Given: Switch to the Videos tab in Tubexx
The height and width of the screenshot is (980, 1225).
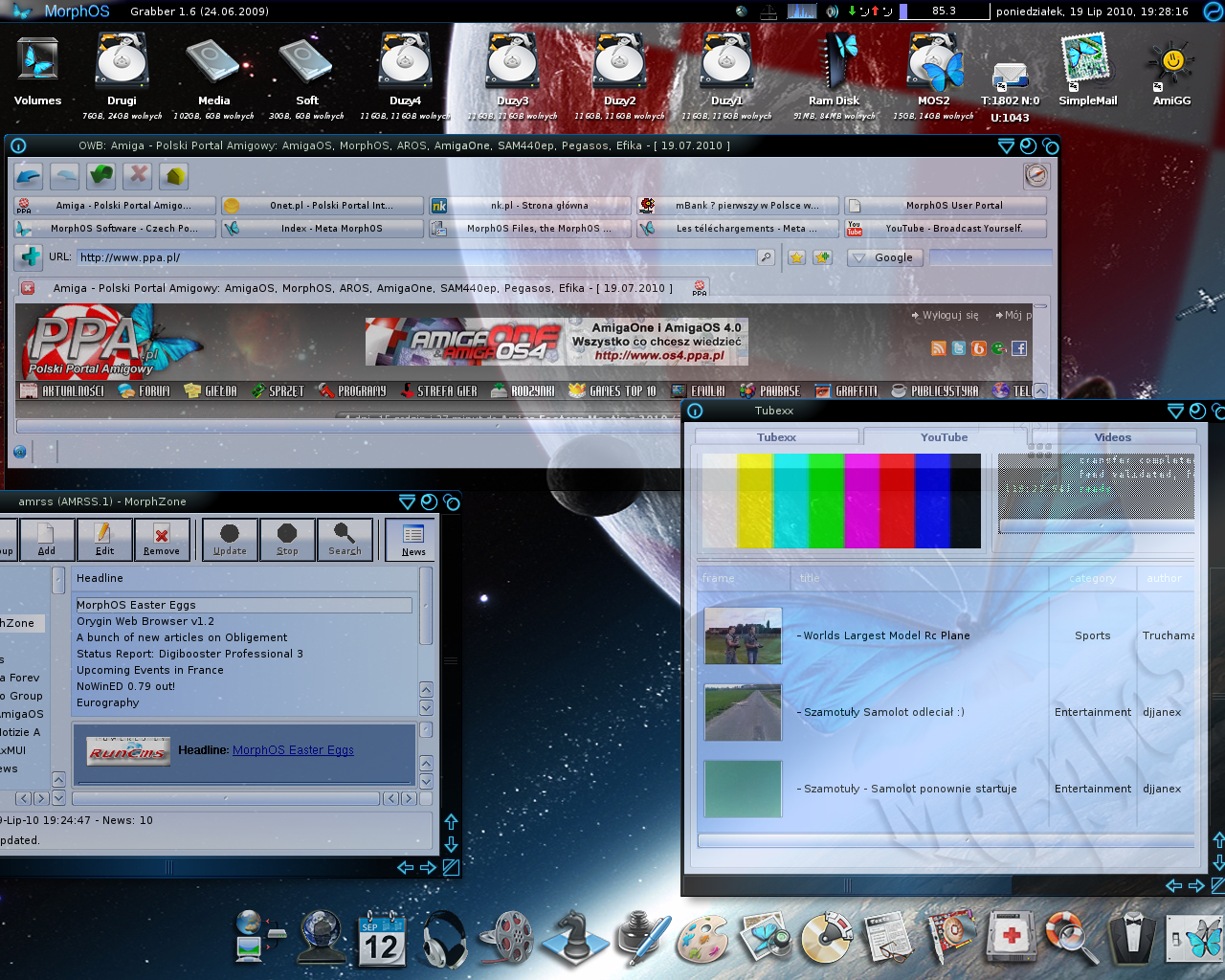Looking at the screenshot, I should tap(1112, 437).
